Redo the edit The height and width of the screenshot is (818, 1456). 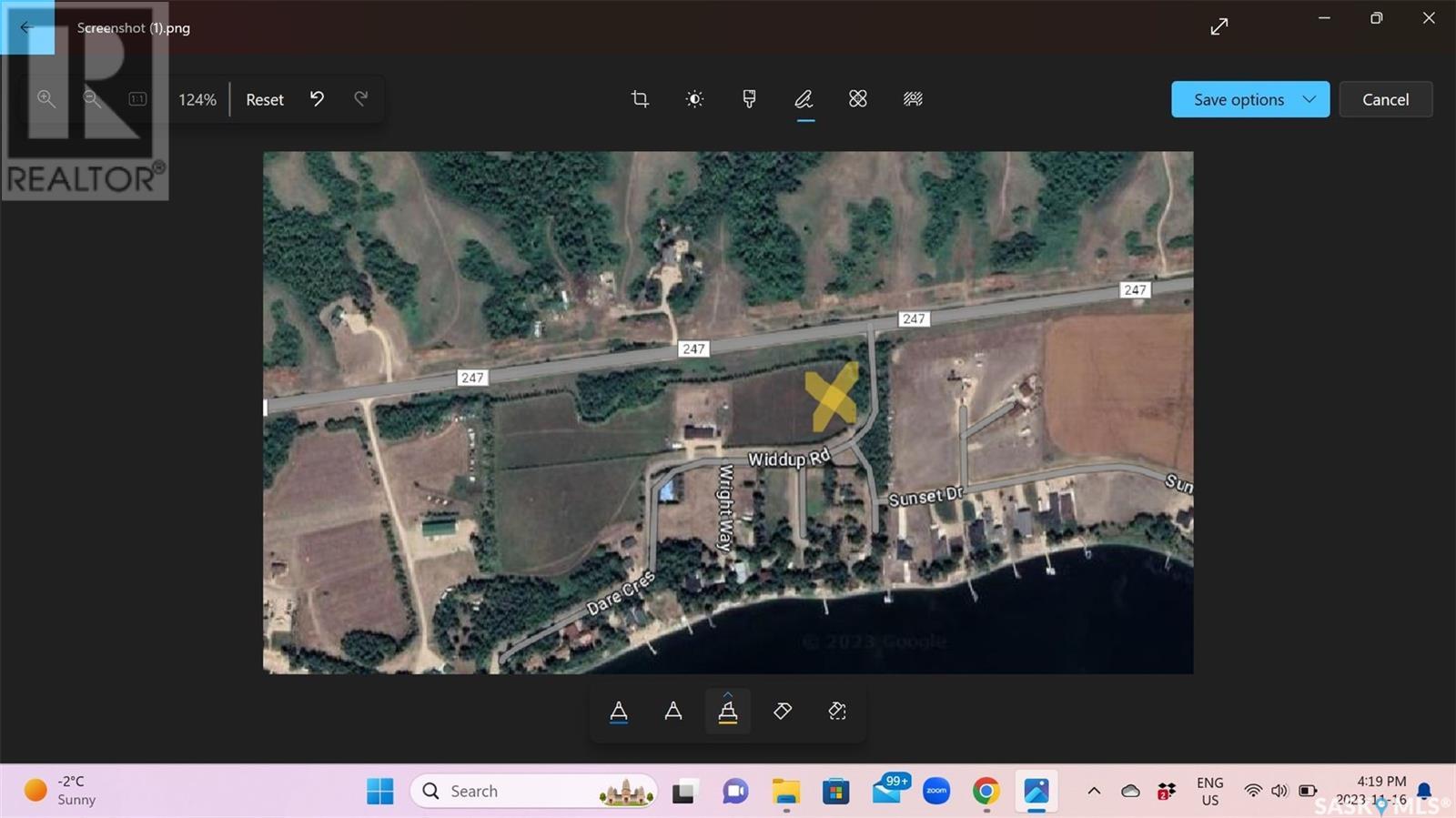point(361,99)
